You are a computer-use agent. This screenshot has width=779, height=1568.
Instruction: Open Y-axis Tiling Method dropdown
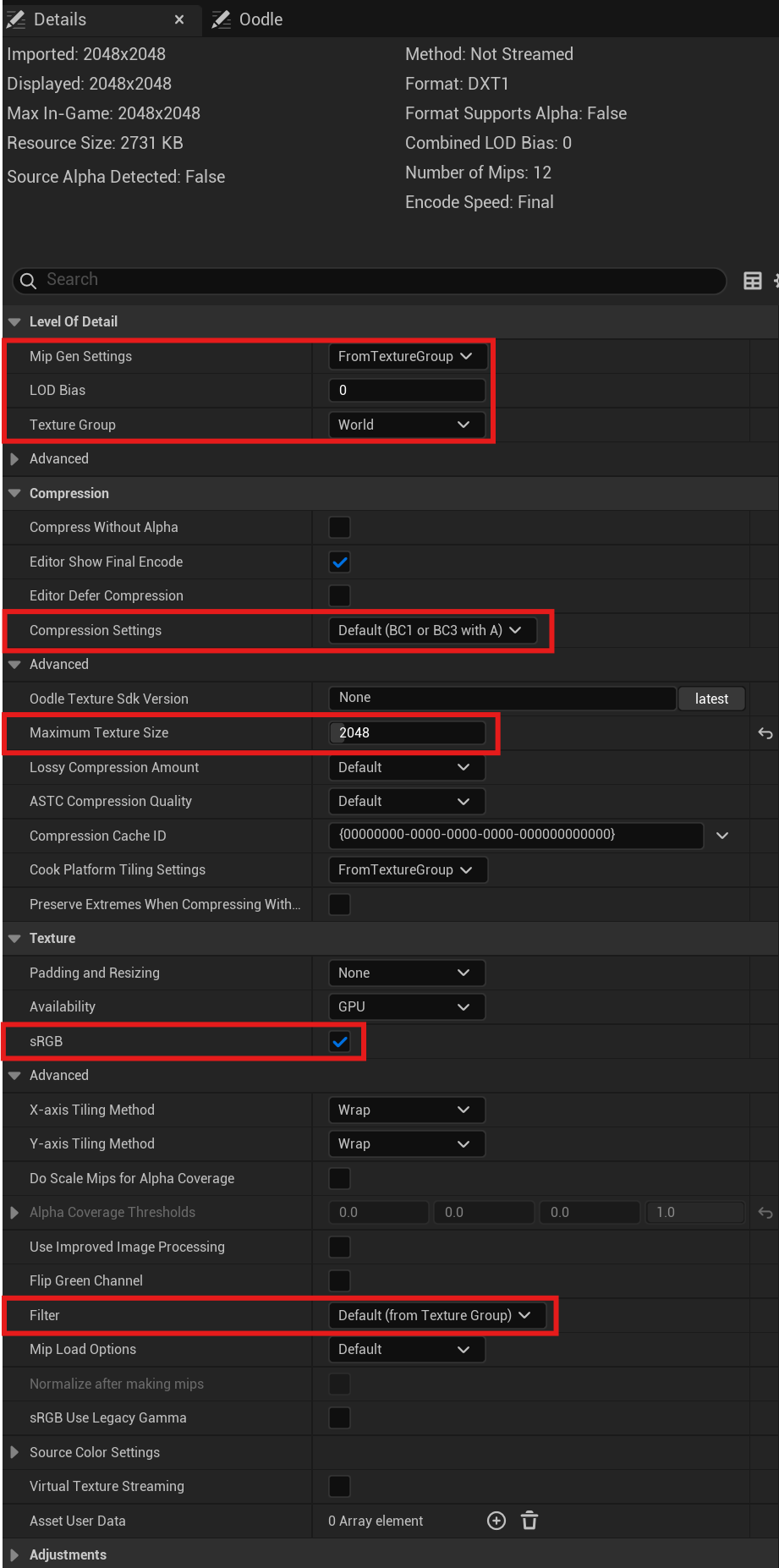(x=407, y=1143)
